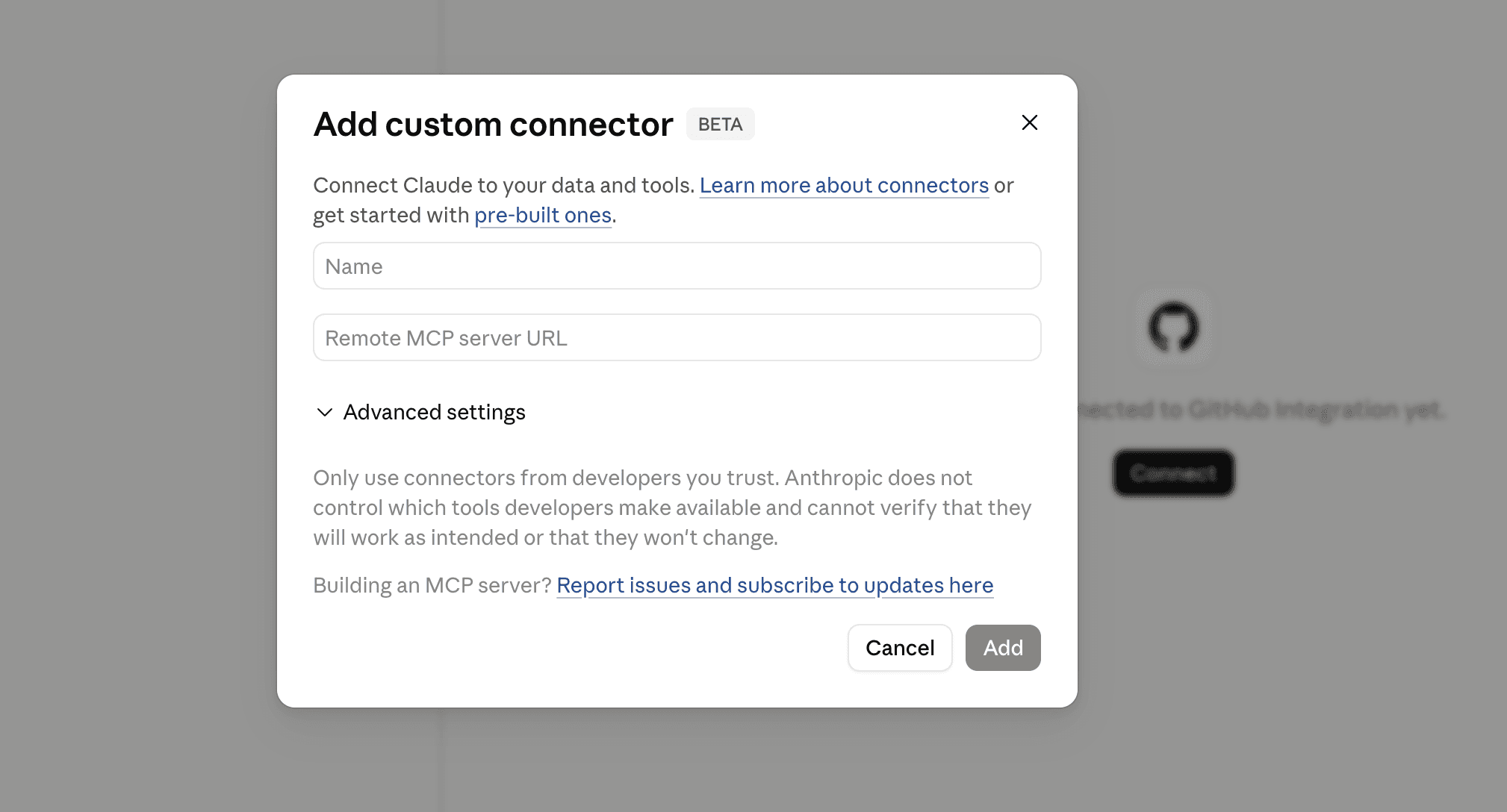Open the Learn more about connectors link
The height and width of the screenshot is (812, 1507).
click(x=844, y=185)
